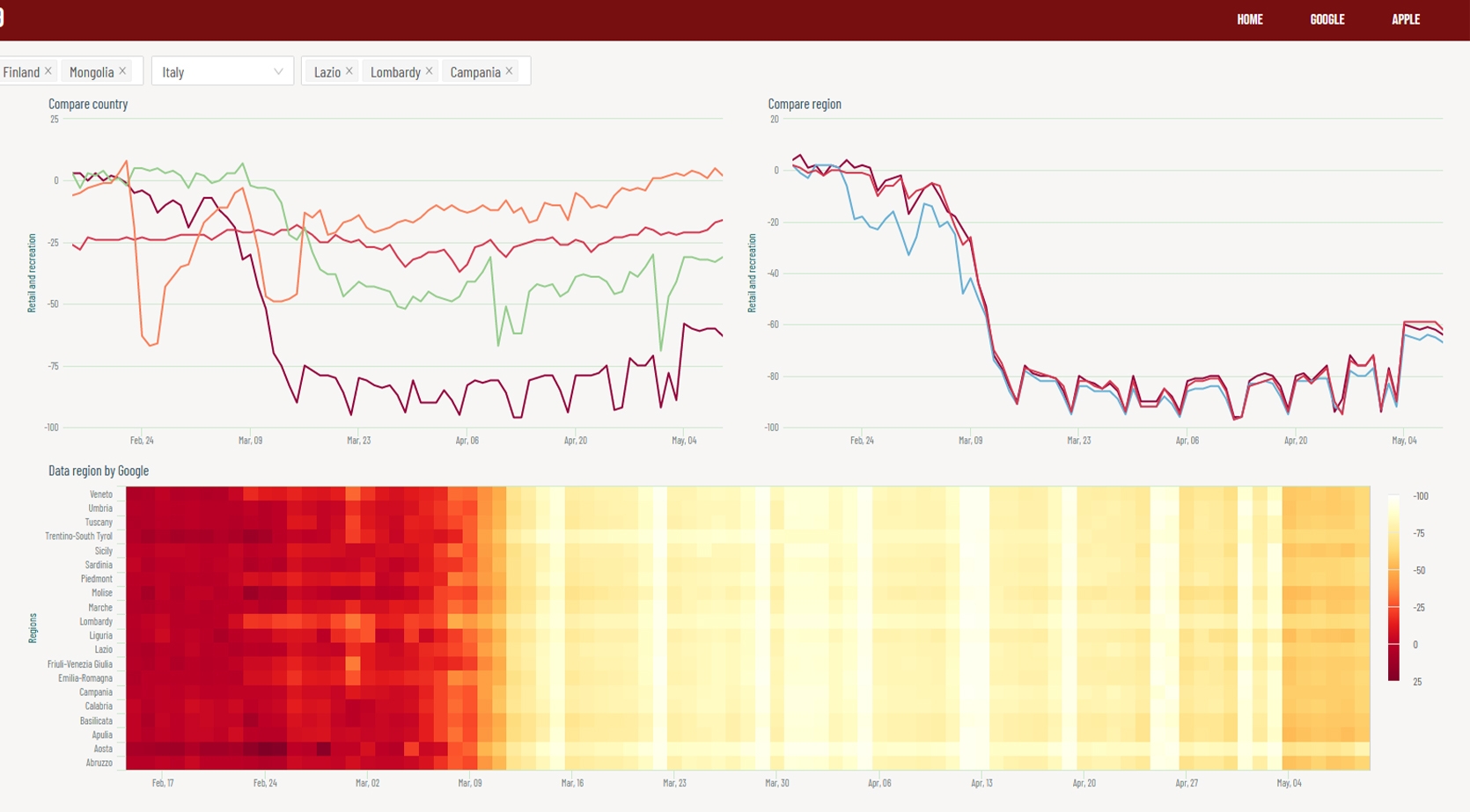Select the Basilicata heatmap row label

pos(97,721)
